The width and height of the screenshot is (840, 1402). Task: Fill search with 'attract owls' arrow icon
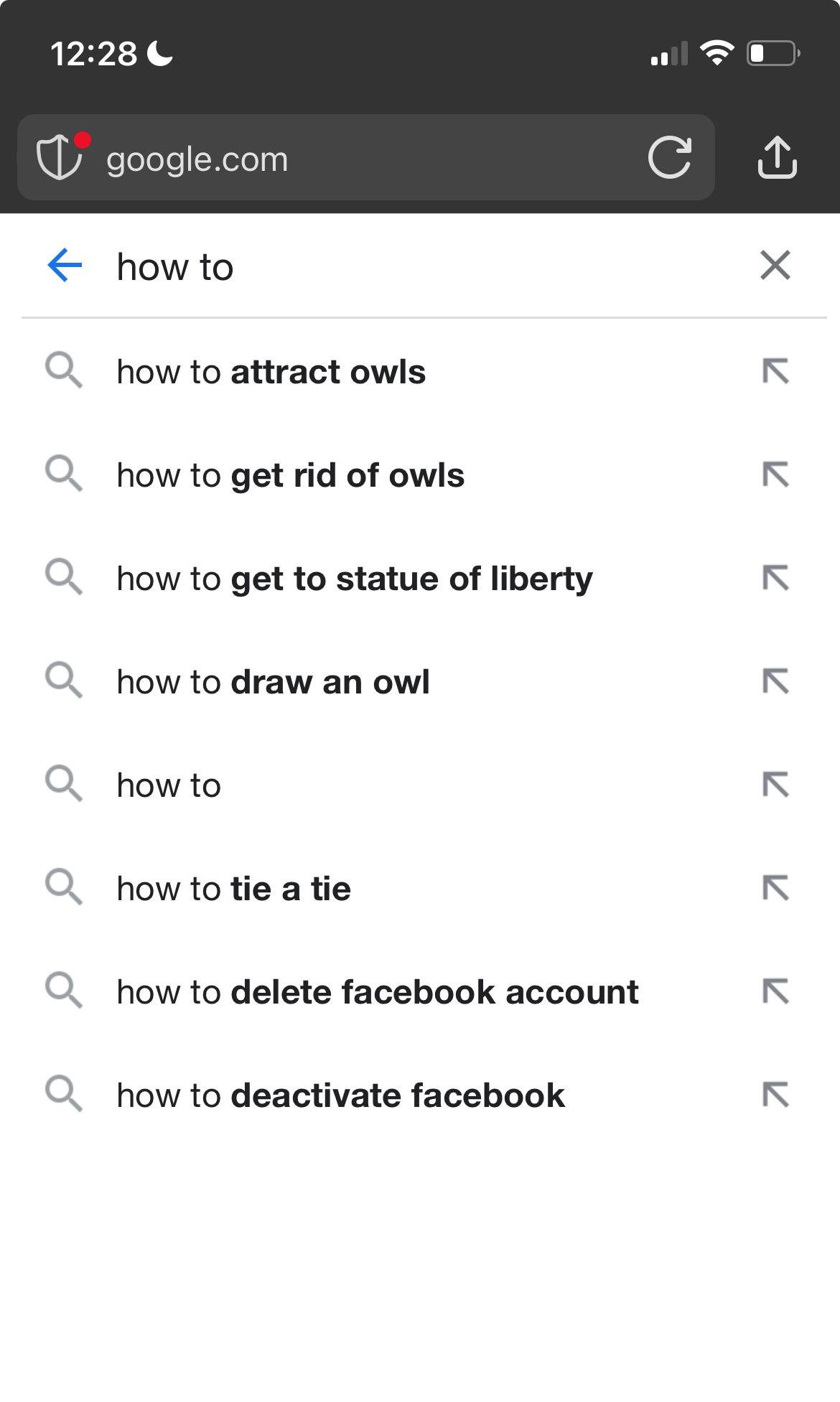pos(775,372)
